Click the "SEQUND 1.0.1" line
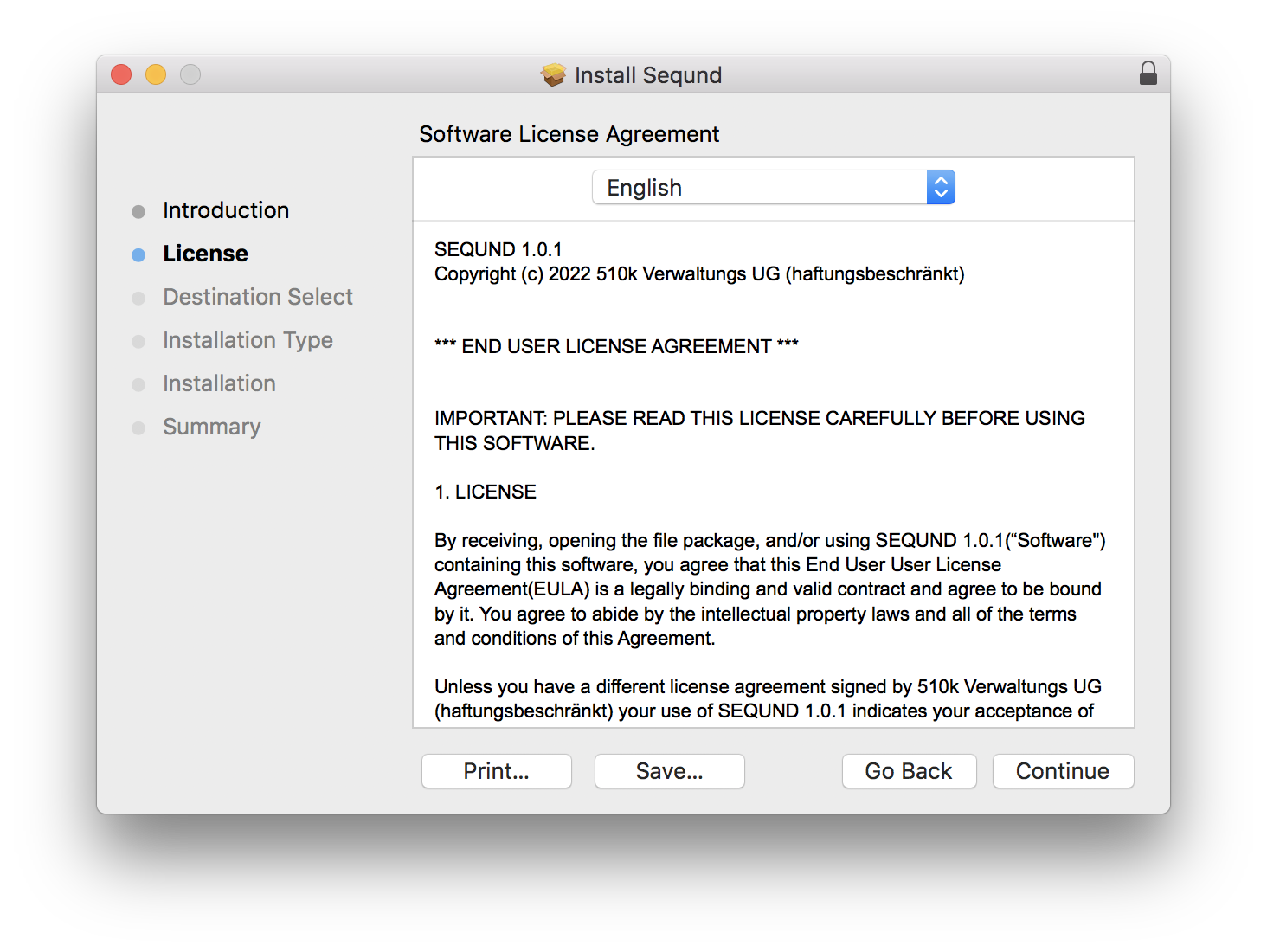Viewport: 1267px width, 952px height. (x=498, y=249)
